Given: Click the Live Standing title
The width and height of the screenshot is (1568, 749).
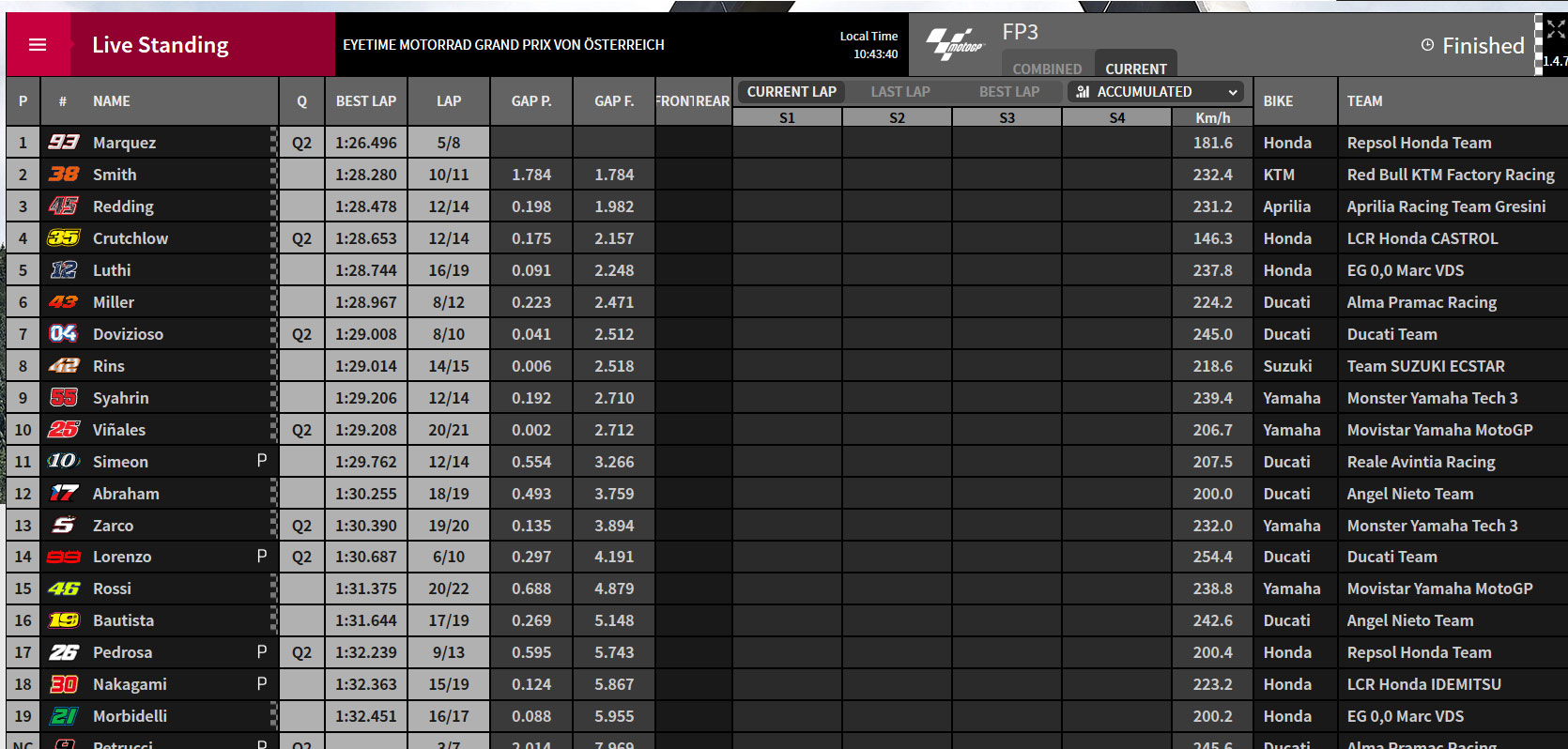Looking at the screenshot, I should tap(161, 45).
